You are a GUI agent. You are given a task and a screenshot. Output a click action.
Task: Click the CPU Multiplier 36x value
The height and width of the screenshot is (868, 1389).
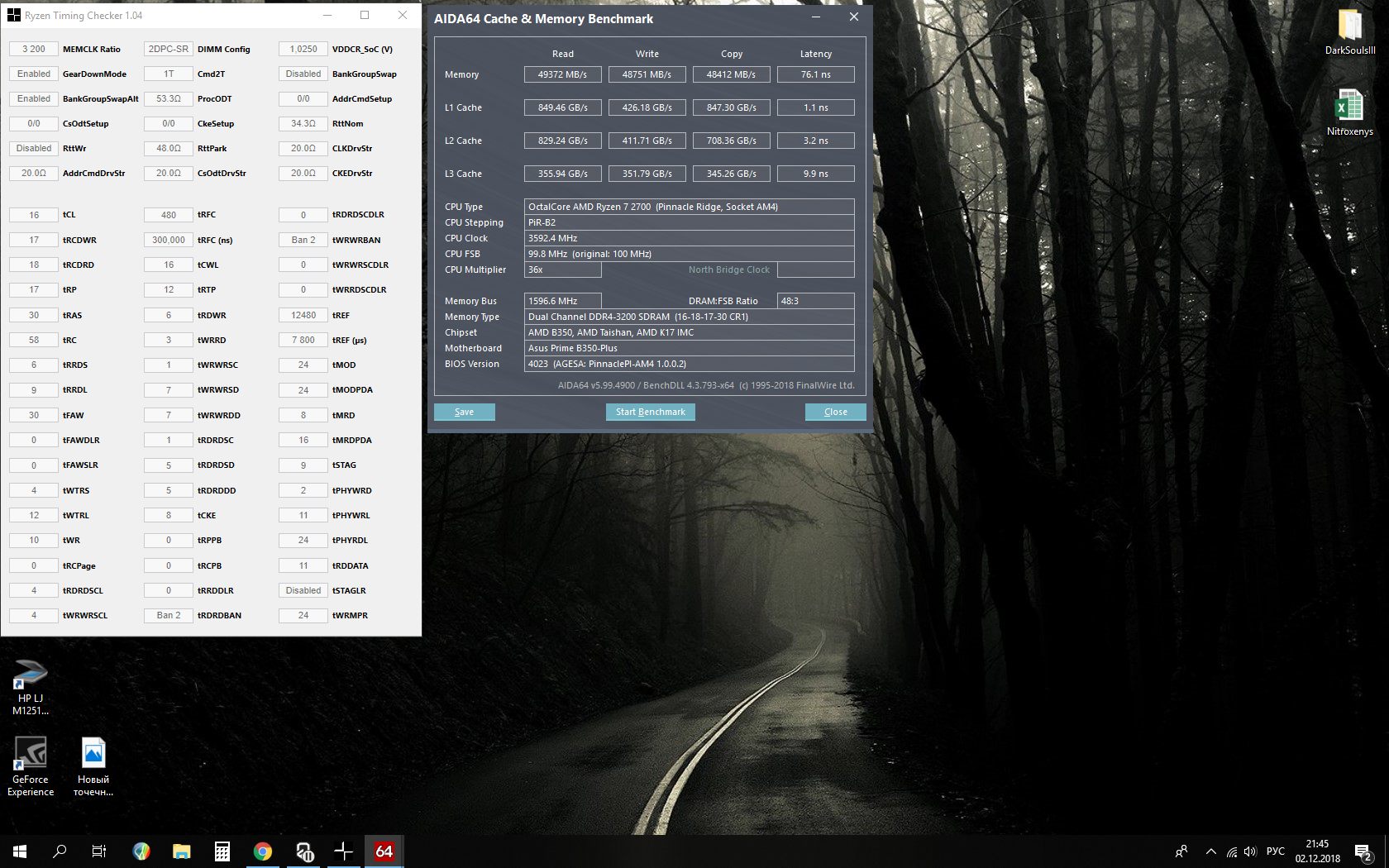click(x=563, y=269)
